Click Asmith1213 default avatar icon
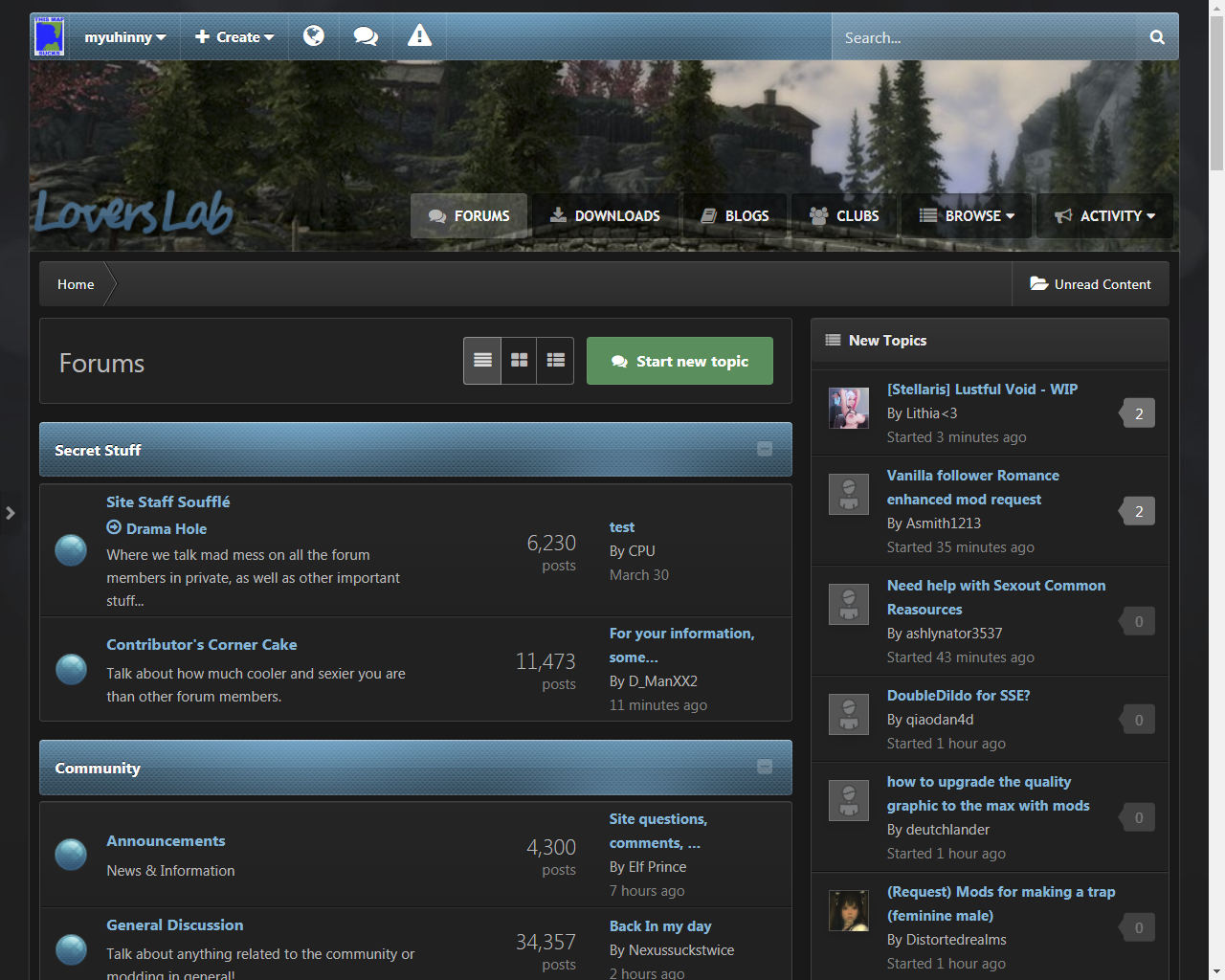Image resolution: width=1225 pixels, height=980 pixels. coord(848,494)
